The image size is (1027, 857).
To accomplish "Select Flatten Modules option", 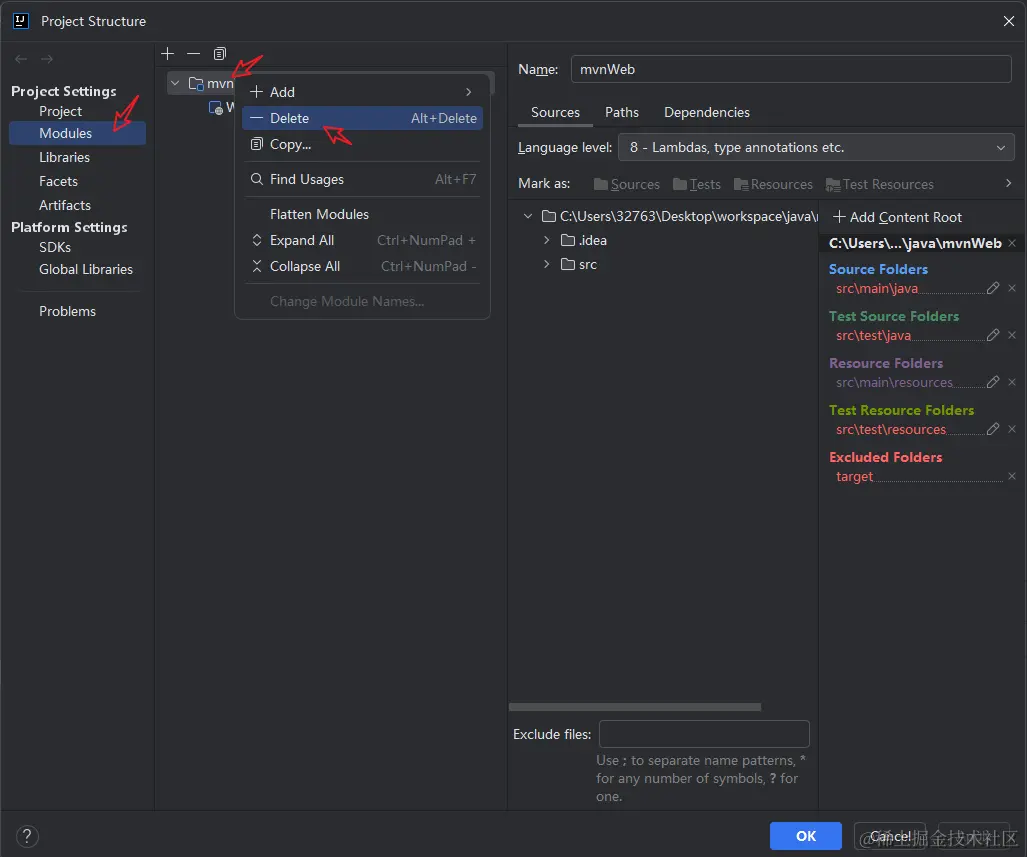I will tap(362, 214).
